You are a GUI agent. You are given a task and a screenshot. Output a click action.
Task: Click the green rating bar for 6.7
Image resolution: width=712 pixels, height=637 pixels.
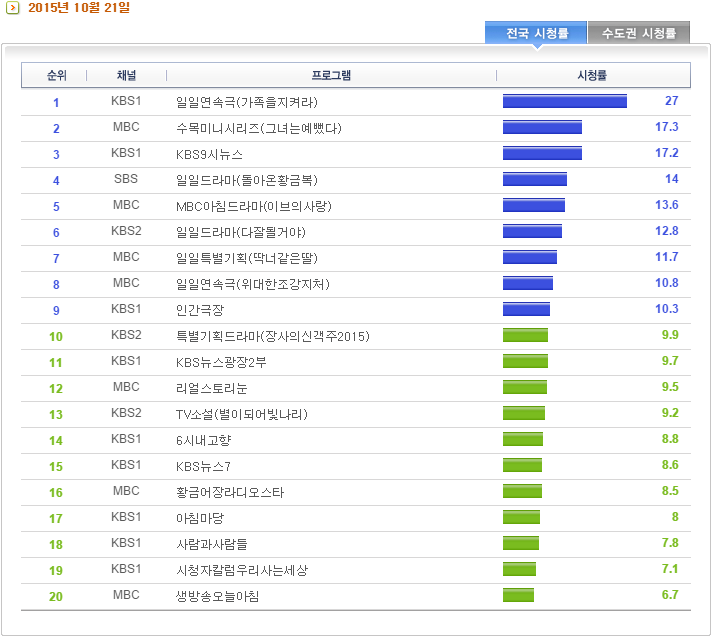518,595
